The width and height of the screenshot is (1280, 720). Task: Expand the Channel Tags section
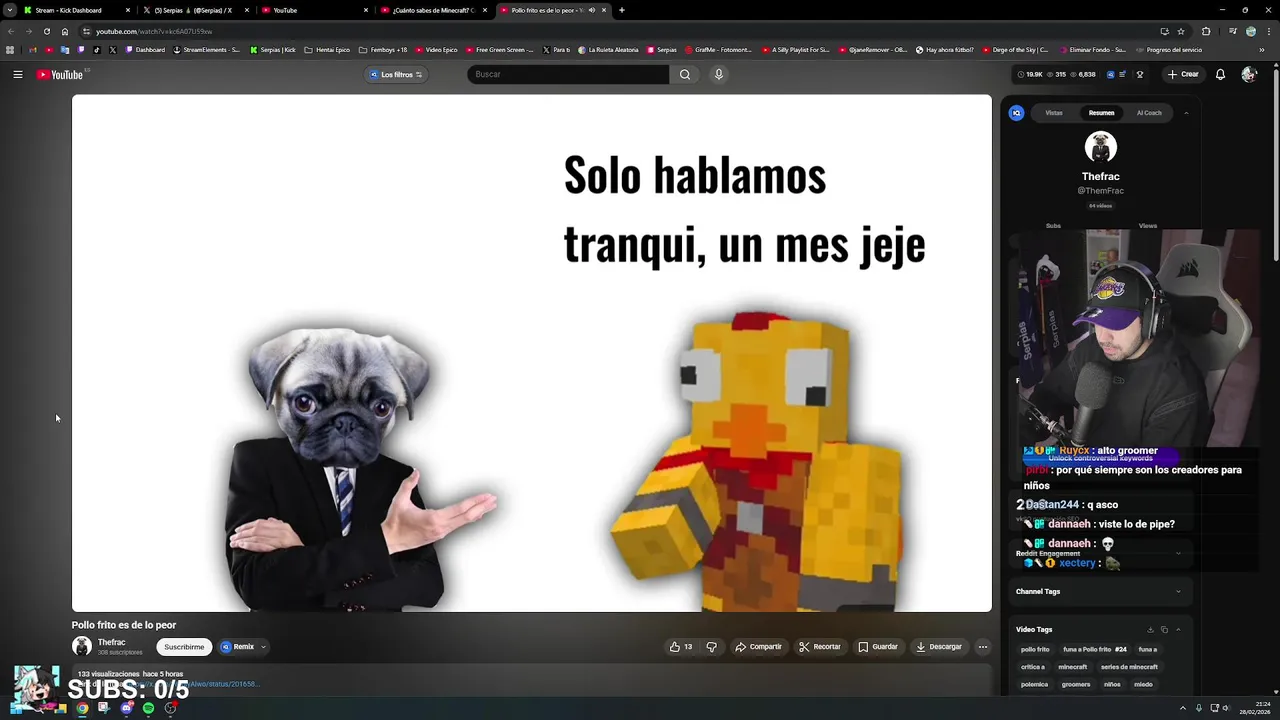(1178, 592)
